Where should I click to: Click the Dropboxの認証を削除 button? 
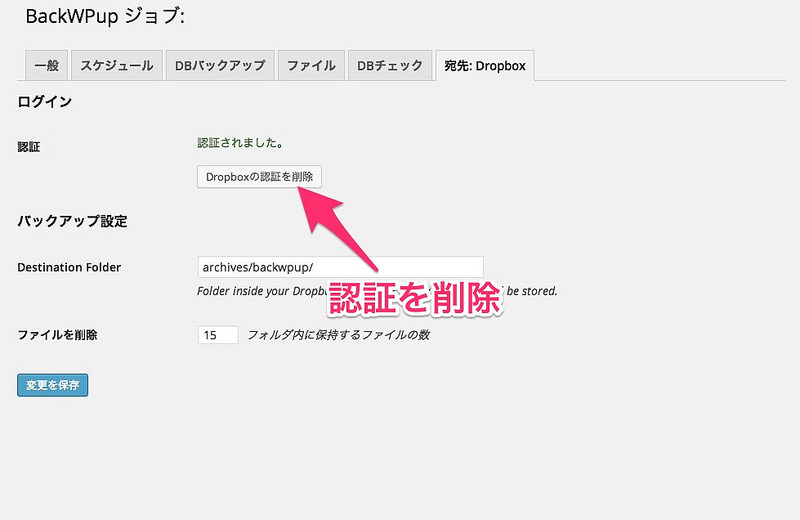click(259, 177)
